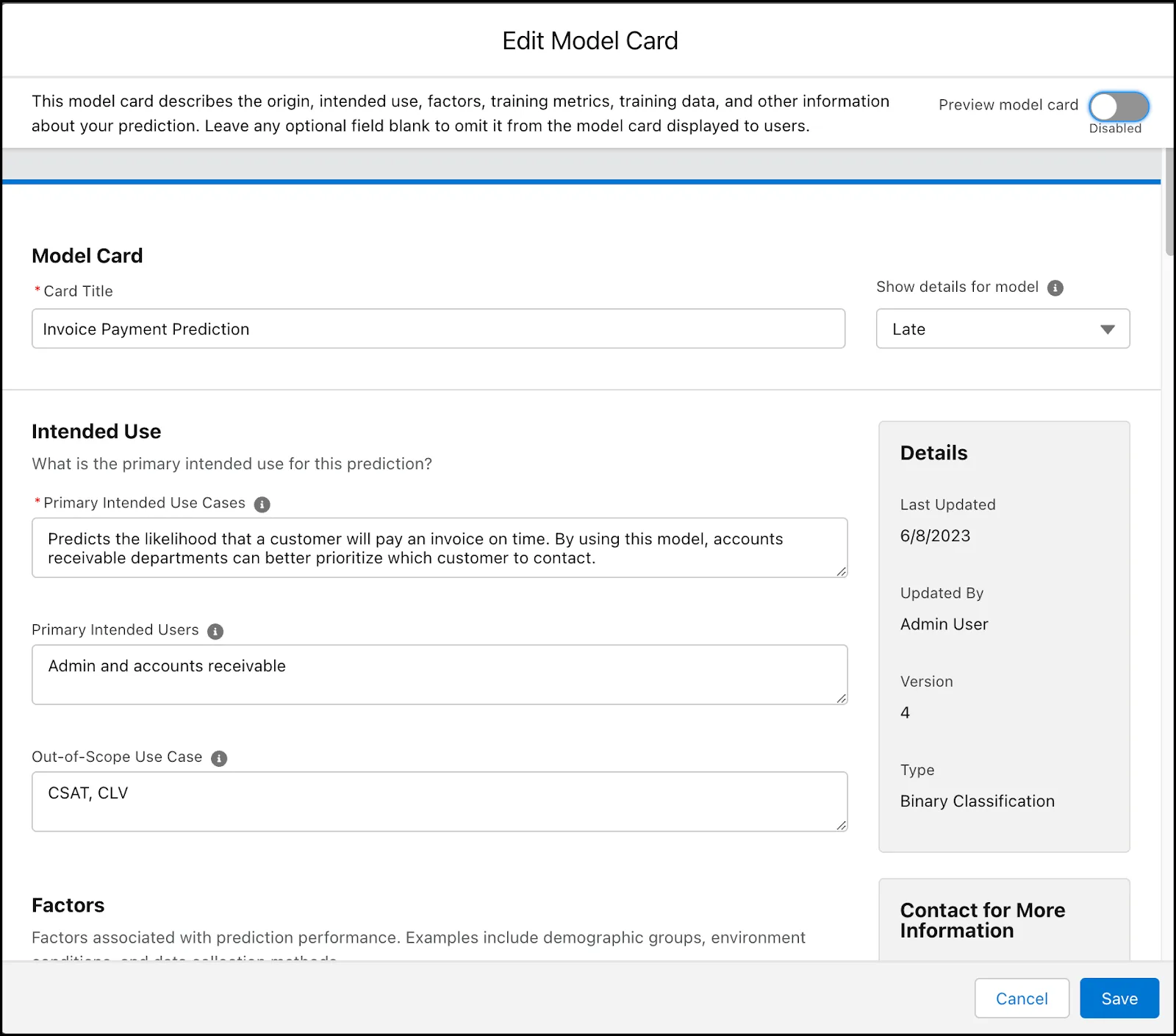This screenshot has width=1176, height=1036.
Task: Click the Contact for More Information heading
Action: tap(982, 921)
